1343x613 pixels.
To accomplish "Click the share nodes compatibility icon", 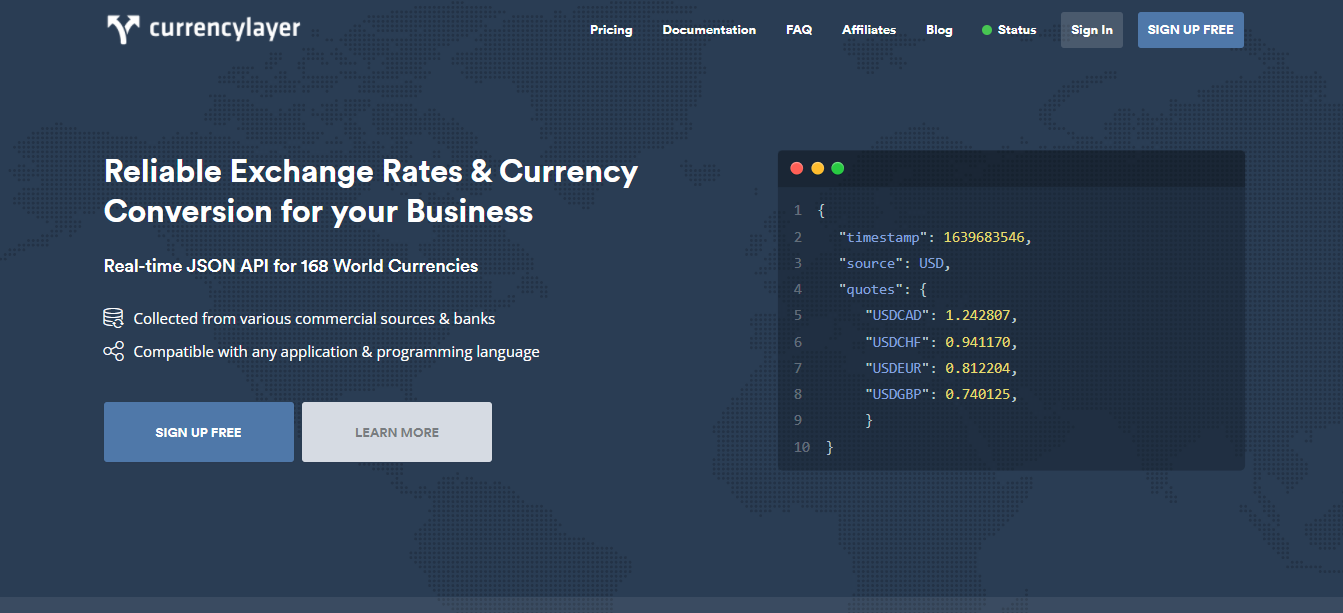I will pyautogui.click(x=113, y=351).
